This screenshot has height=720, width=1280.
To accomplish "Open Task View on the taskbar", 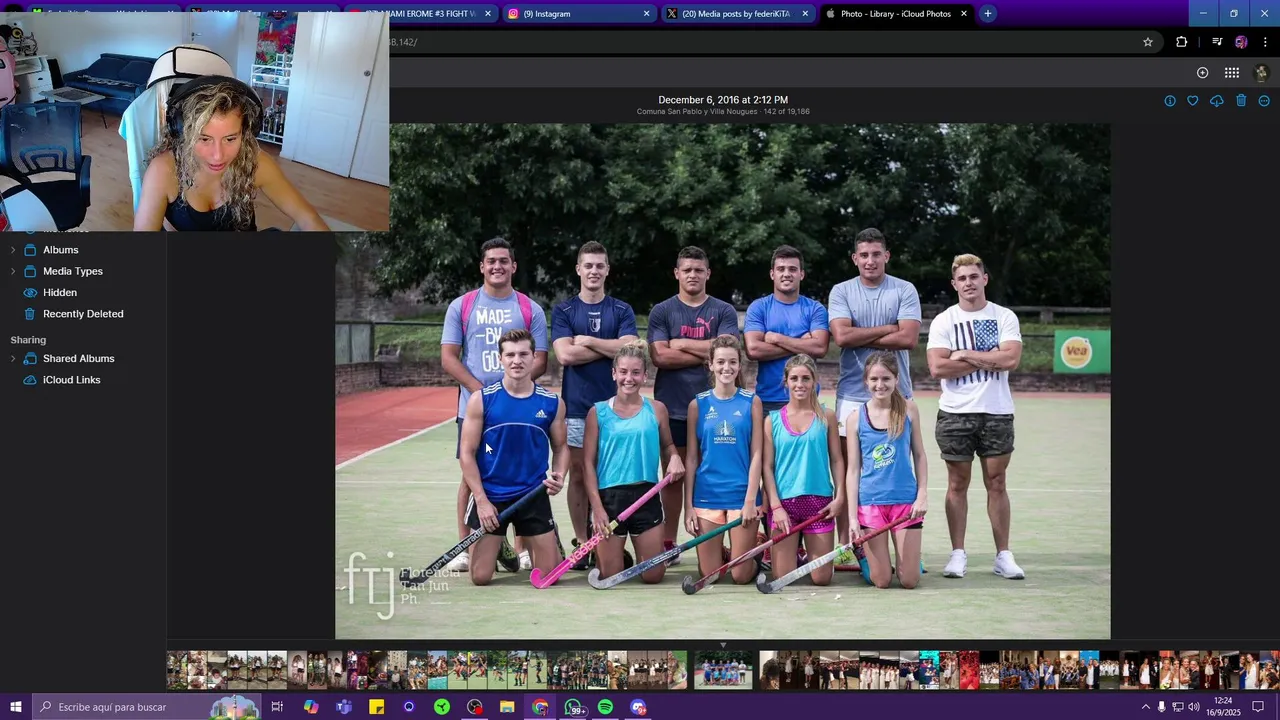I will [277, 707].
